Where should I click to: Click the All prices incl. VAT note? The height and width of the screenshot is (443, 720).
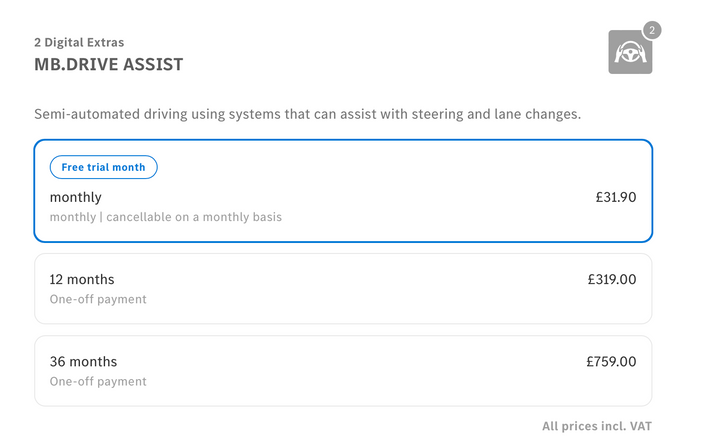tap(596, 427)
